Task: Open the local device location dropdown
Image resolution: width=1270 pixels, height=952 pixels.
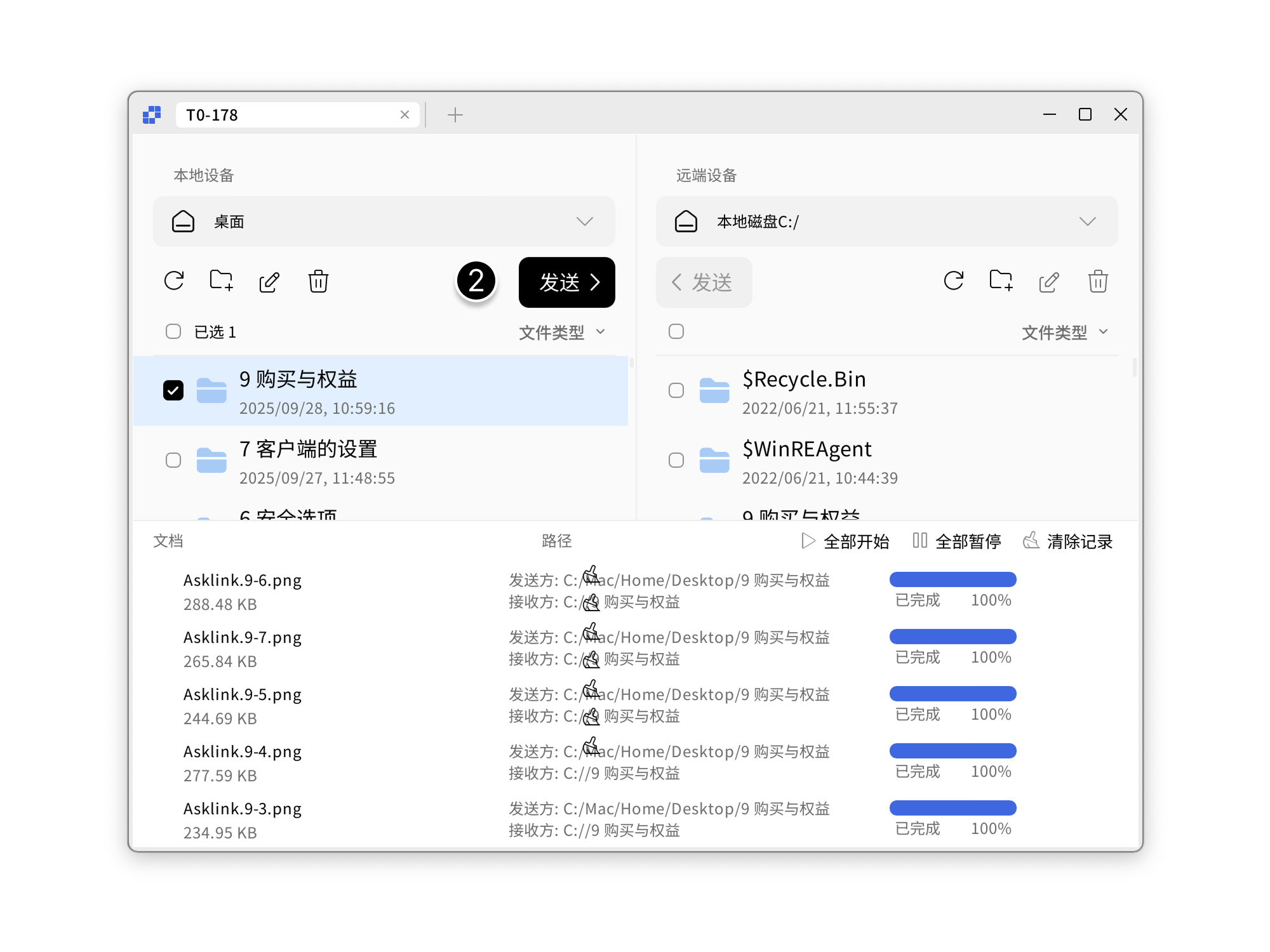Action: click(585, 221)
